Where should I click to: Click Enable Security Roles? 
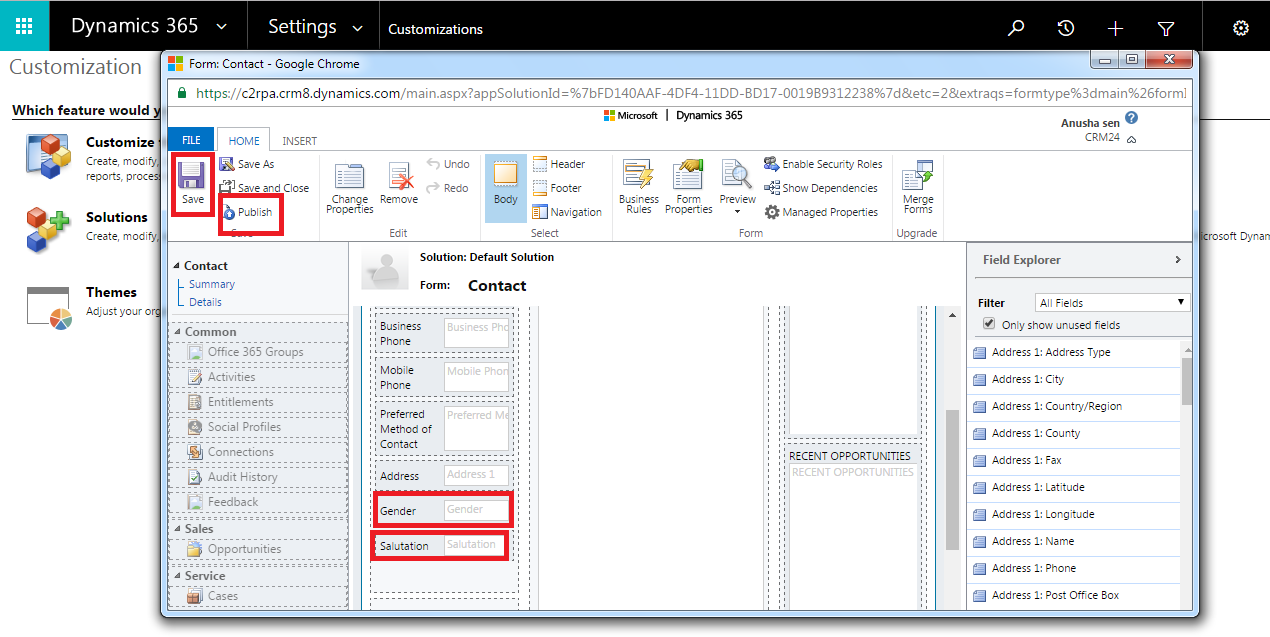823,164
